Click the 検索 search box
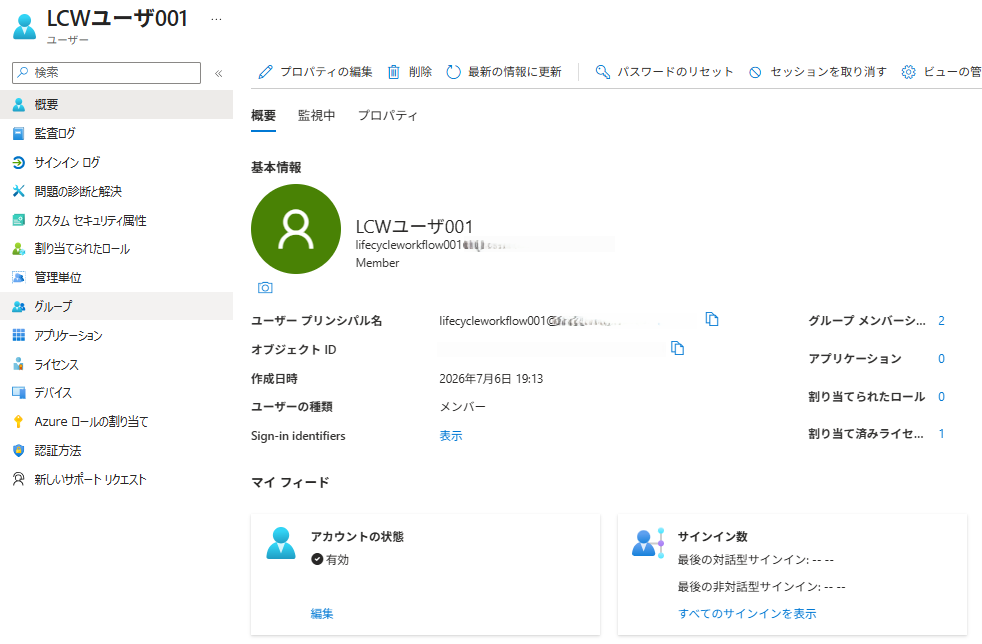Image resolution: width=982 pixels, height=644 pixels. (106, 73)
